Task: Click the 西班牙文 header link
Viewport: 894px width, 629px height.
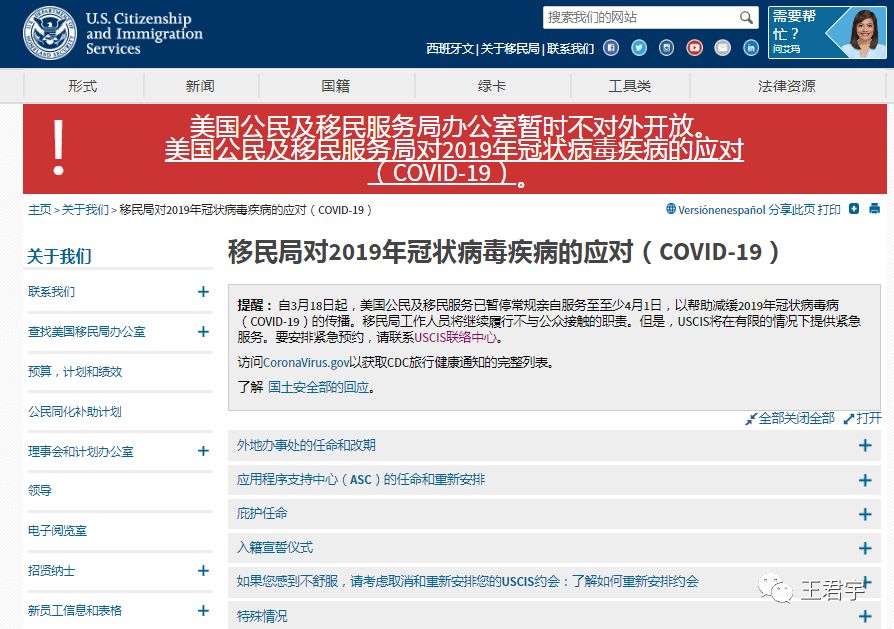Action: (450, 49)
